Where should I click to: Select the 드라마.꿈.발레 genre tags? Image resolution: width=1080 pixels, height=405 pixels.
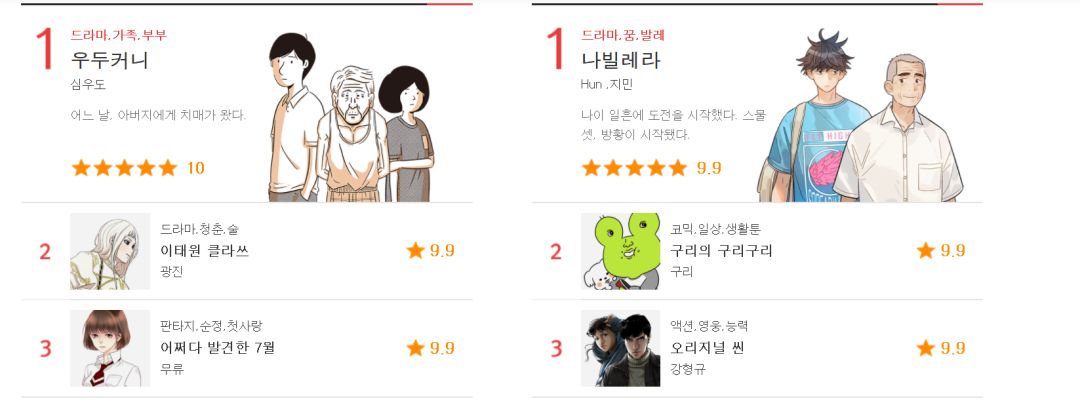[x=623, y=35]
